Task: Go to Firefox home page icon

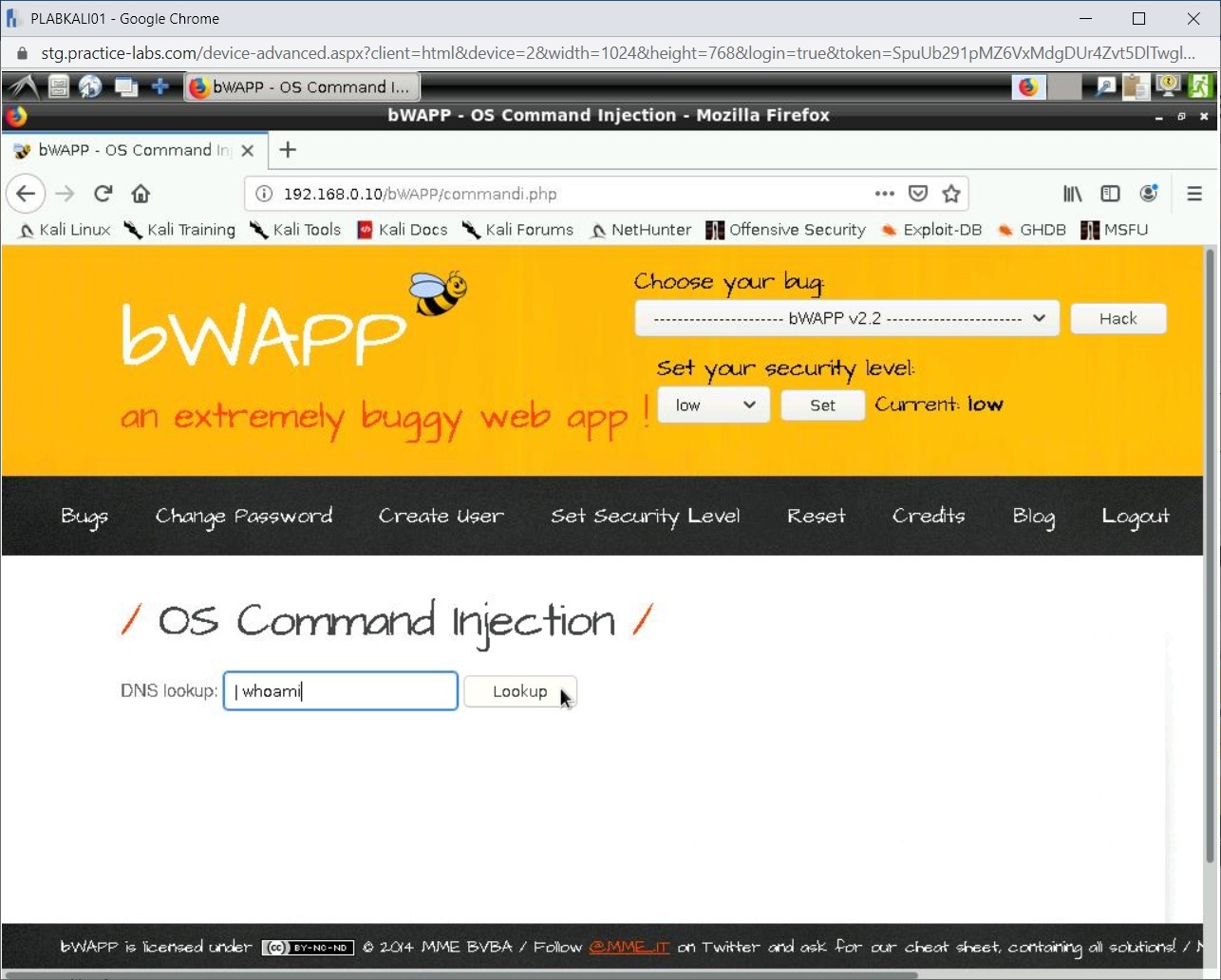Action: 141,194
